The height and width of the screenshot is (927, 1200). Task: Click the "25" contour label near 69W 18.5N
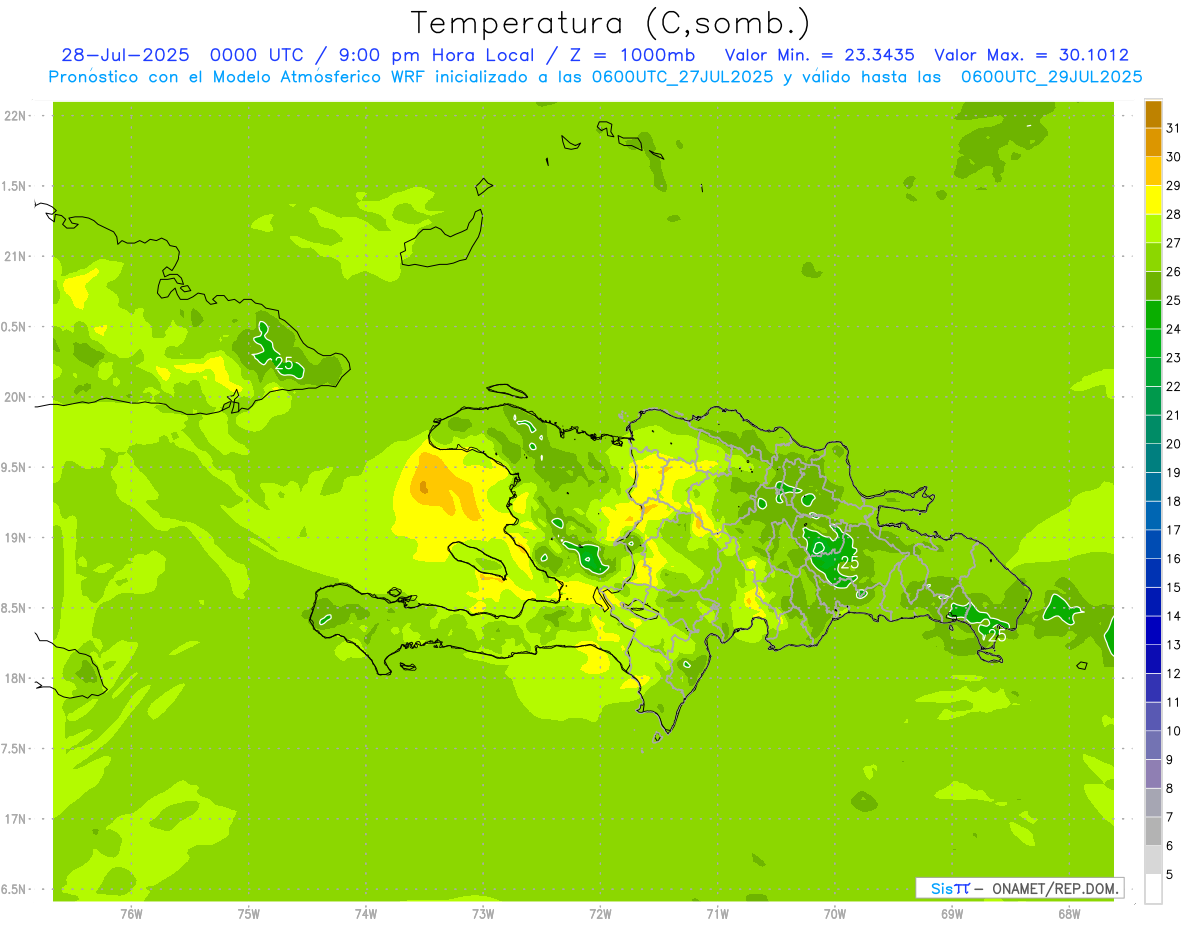coord(997,634)
